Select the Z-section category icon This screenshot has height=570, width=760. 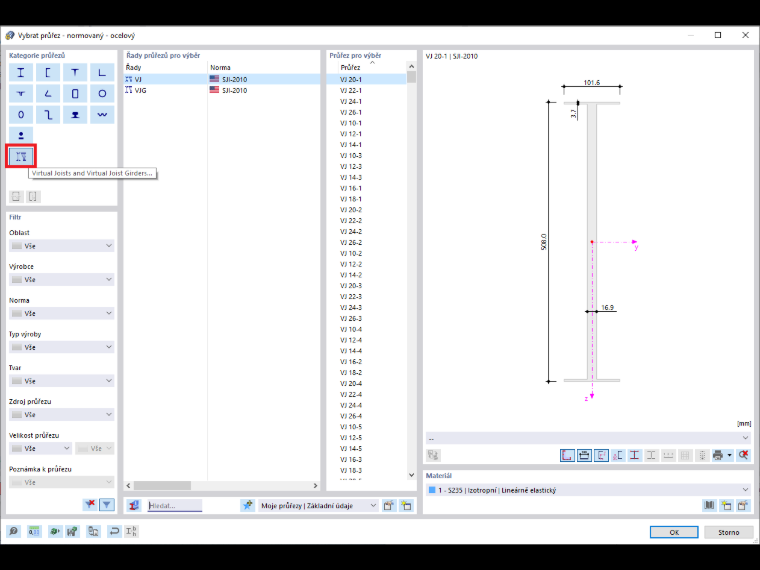tap(48, 114)
